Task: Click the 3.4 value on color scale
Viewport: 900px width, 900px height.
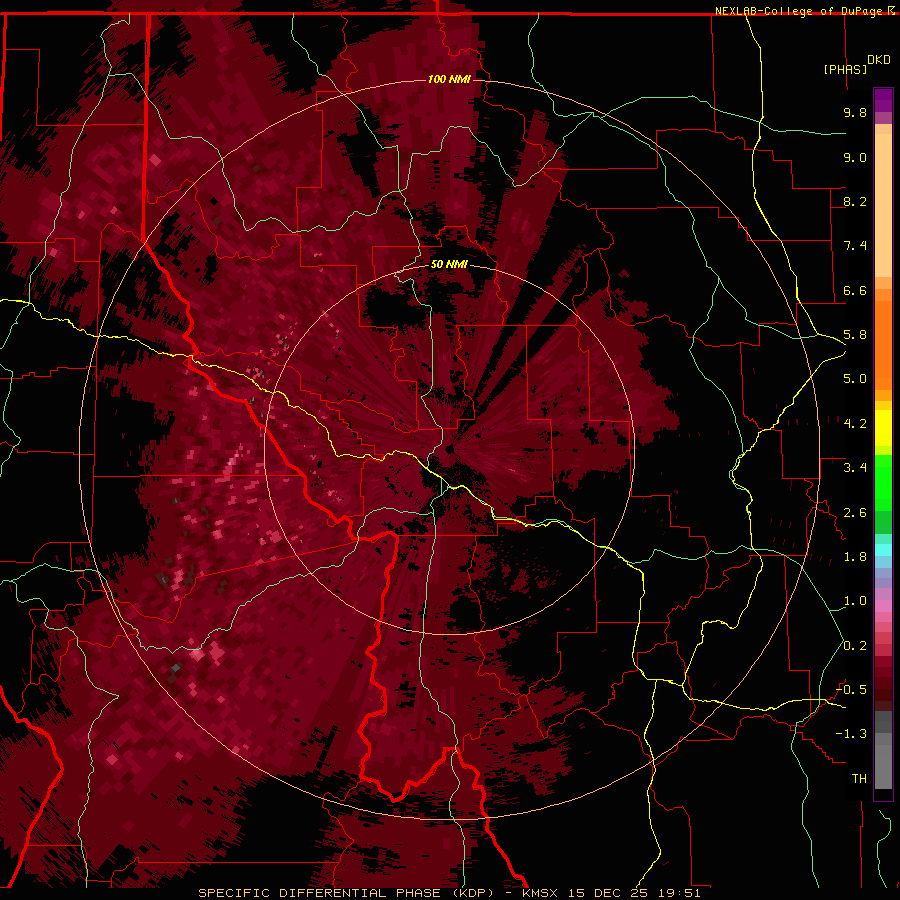Action: pyautogui.click(x=855, y=468)
